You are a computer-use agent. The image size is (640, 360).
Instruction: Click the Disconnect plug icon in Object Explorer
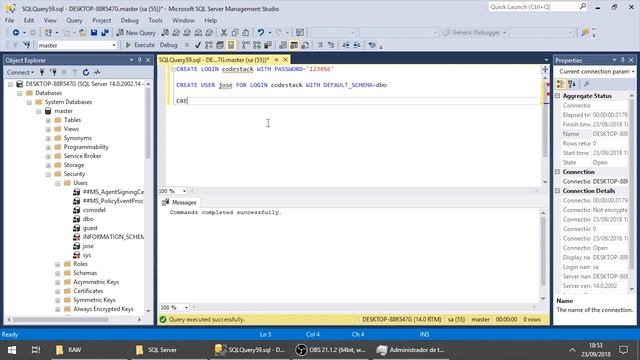click(53, 72)
